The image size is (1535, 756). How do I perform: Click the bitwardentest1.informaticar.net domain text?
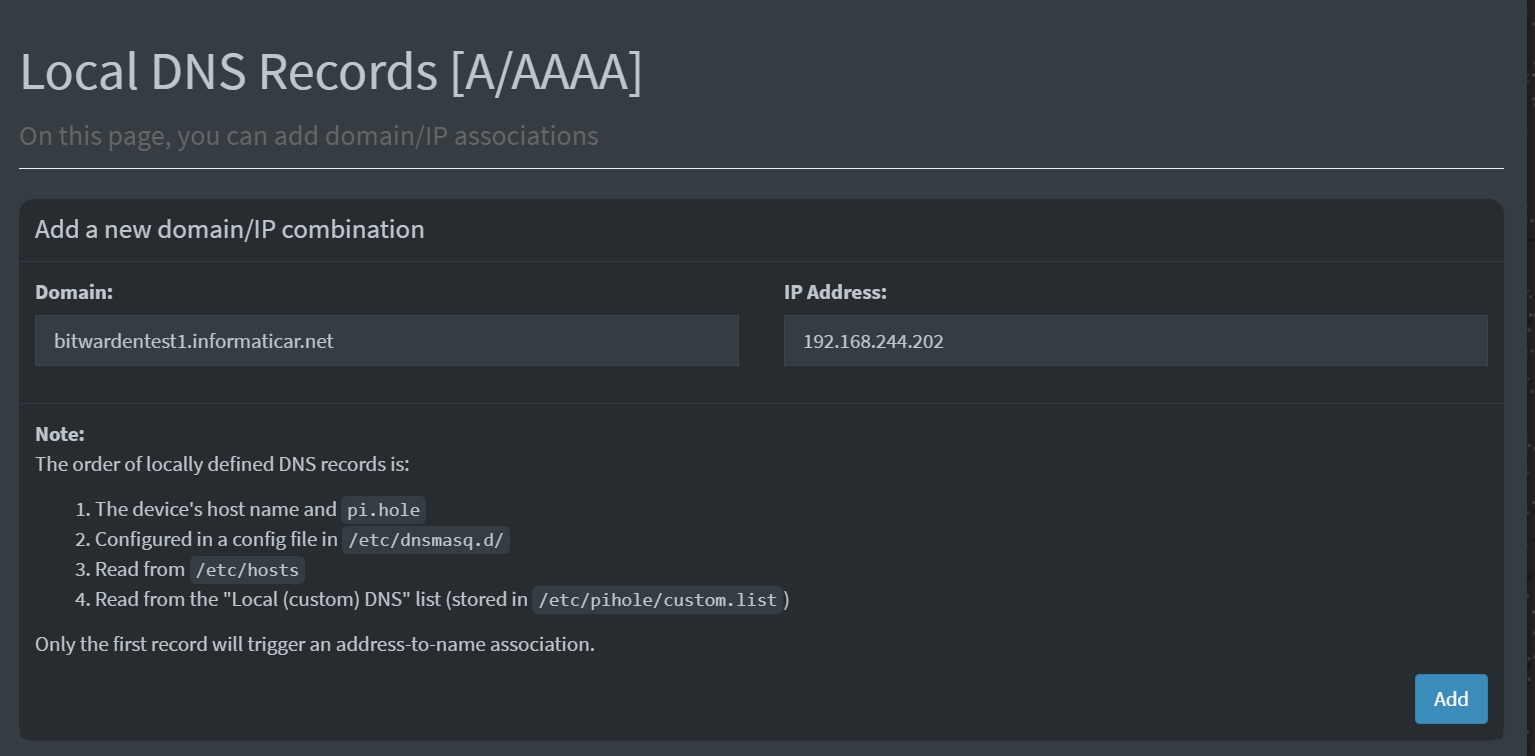[x=194, y=341]
